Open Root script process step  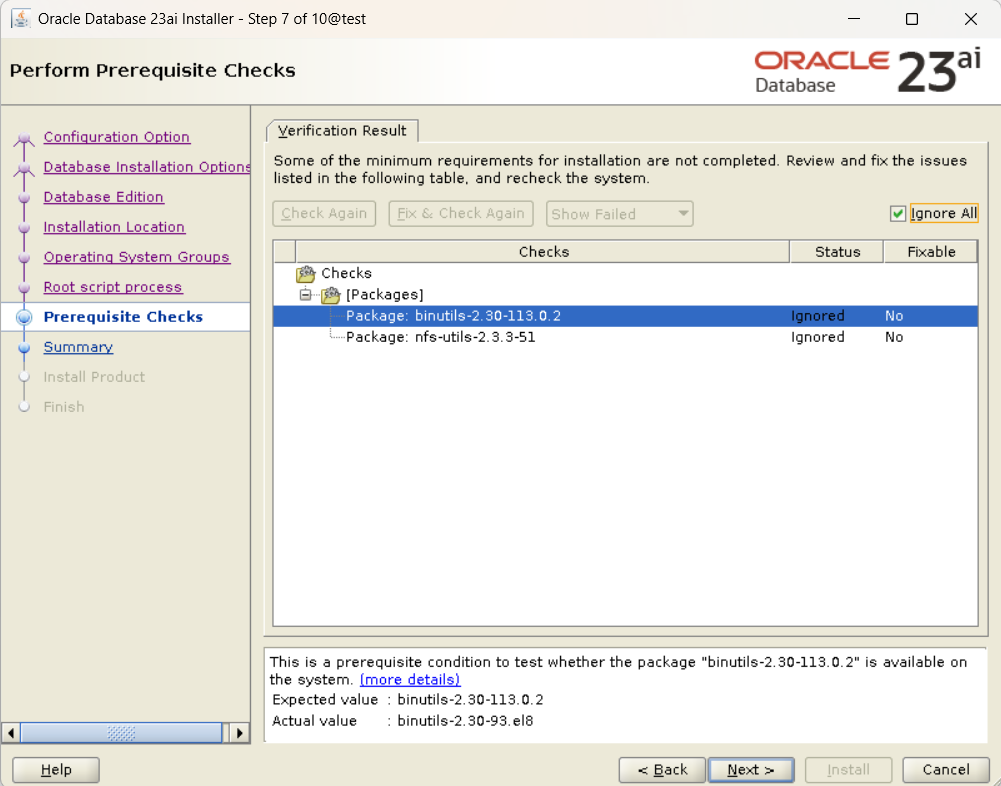[113, 287]
